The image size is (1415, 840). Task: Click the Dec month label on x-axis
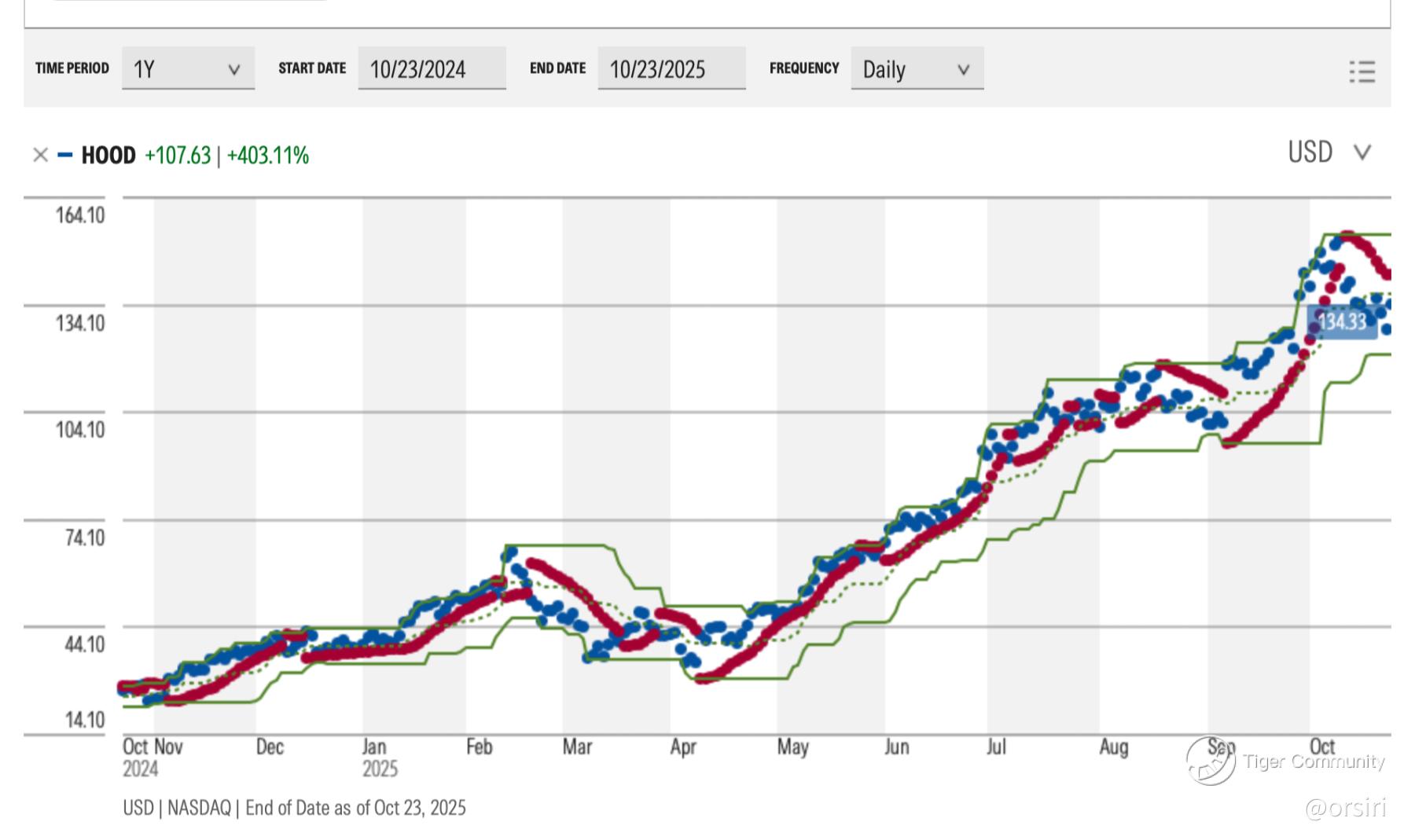click(270, 746)
